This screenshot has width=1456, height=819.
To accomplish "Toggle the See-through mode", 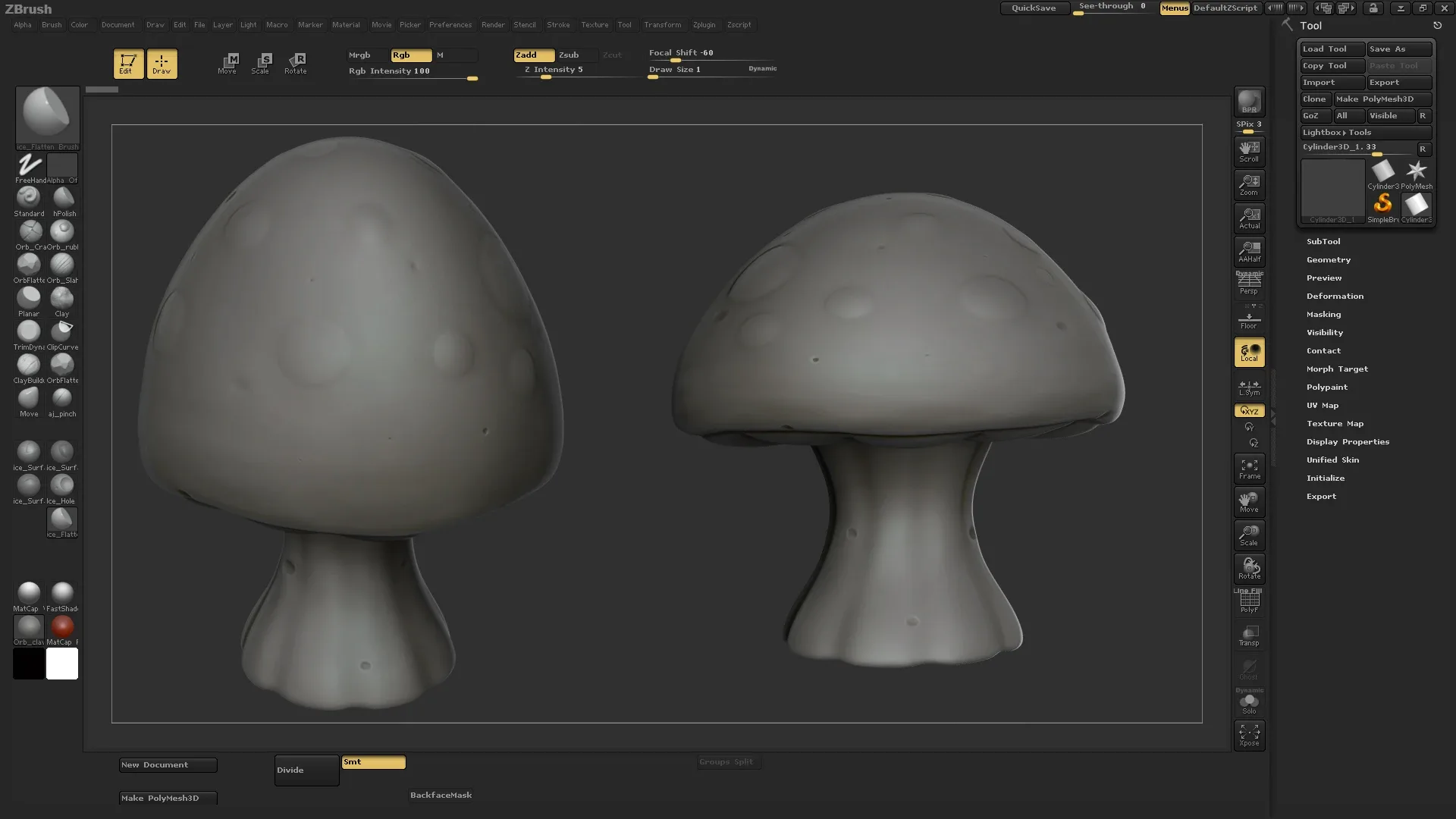I will pyautogui.click(x=1110, y=7).
